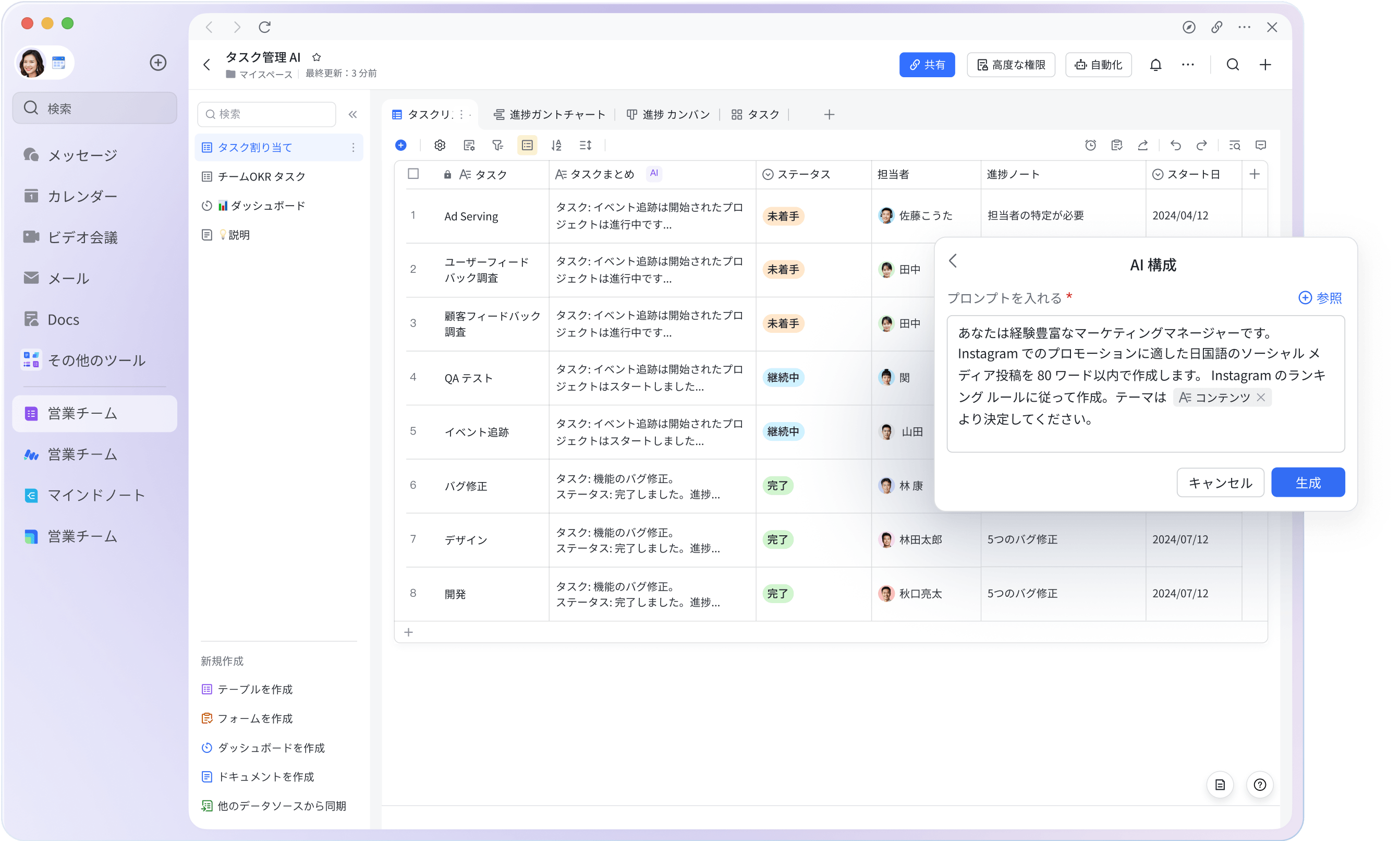Collapse the table list sidebar with the chevron
This screenshot has height=841, width=1400.
[353, 114]
